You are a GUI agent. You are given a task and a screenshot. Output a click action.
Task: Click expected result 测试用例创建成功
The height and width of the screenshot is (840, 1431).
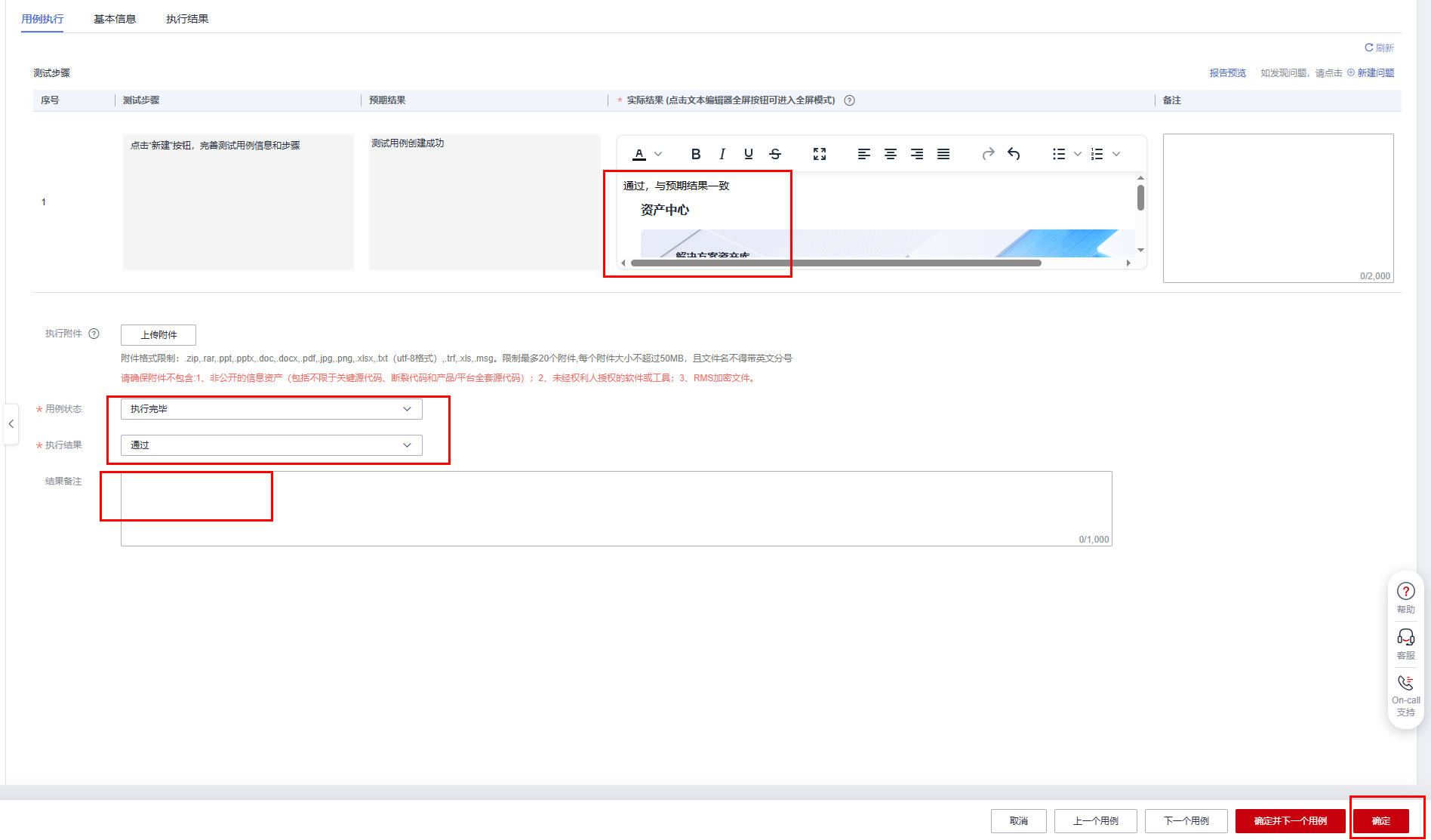click(x=408, y=143)
